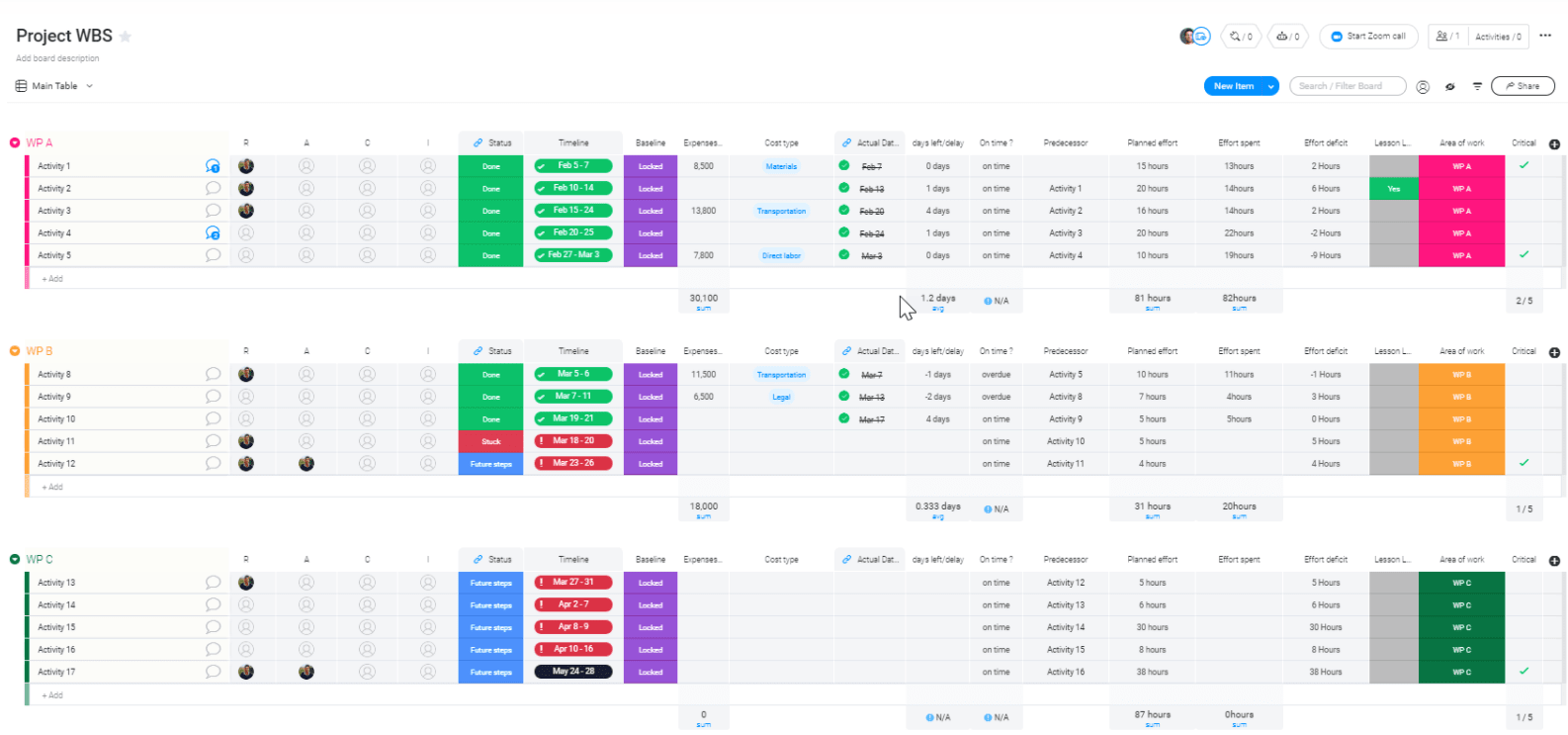Collapse the WP B group
The height and width of the screenshot is (735, 1568).
pos(15,351)
